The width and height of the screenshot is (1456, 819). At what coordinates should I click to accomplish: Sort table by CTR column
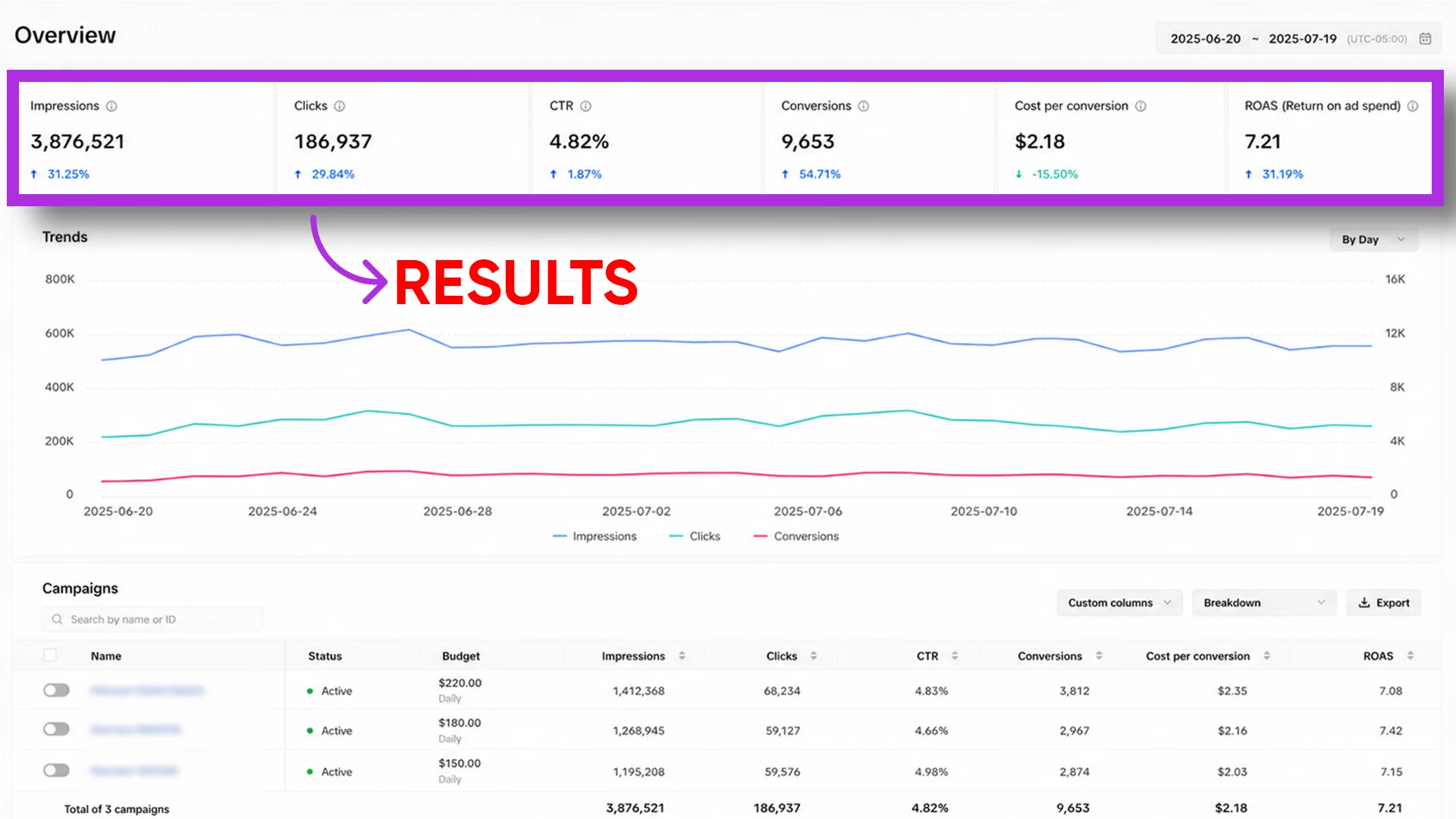(955, 656)
